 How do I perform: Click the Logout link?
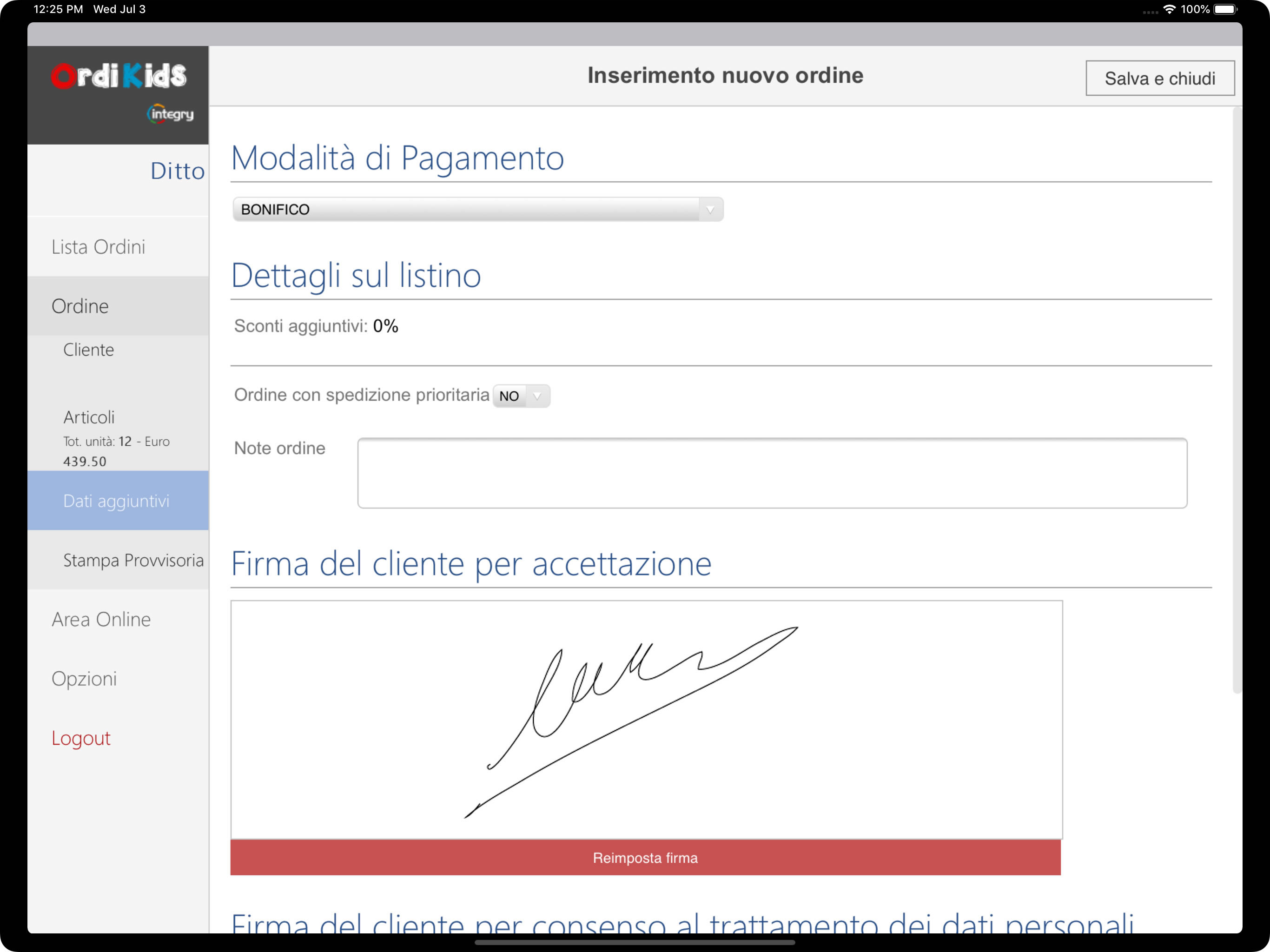coord(81,738)
